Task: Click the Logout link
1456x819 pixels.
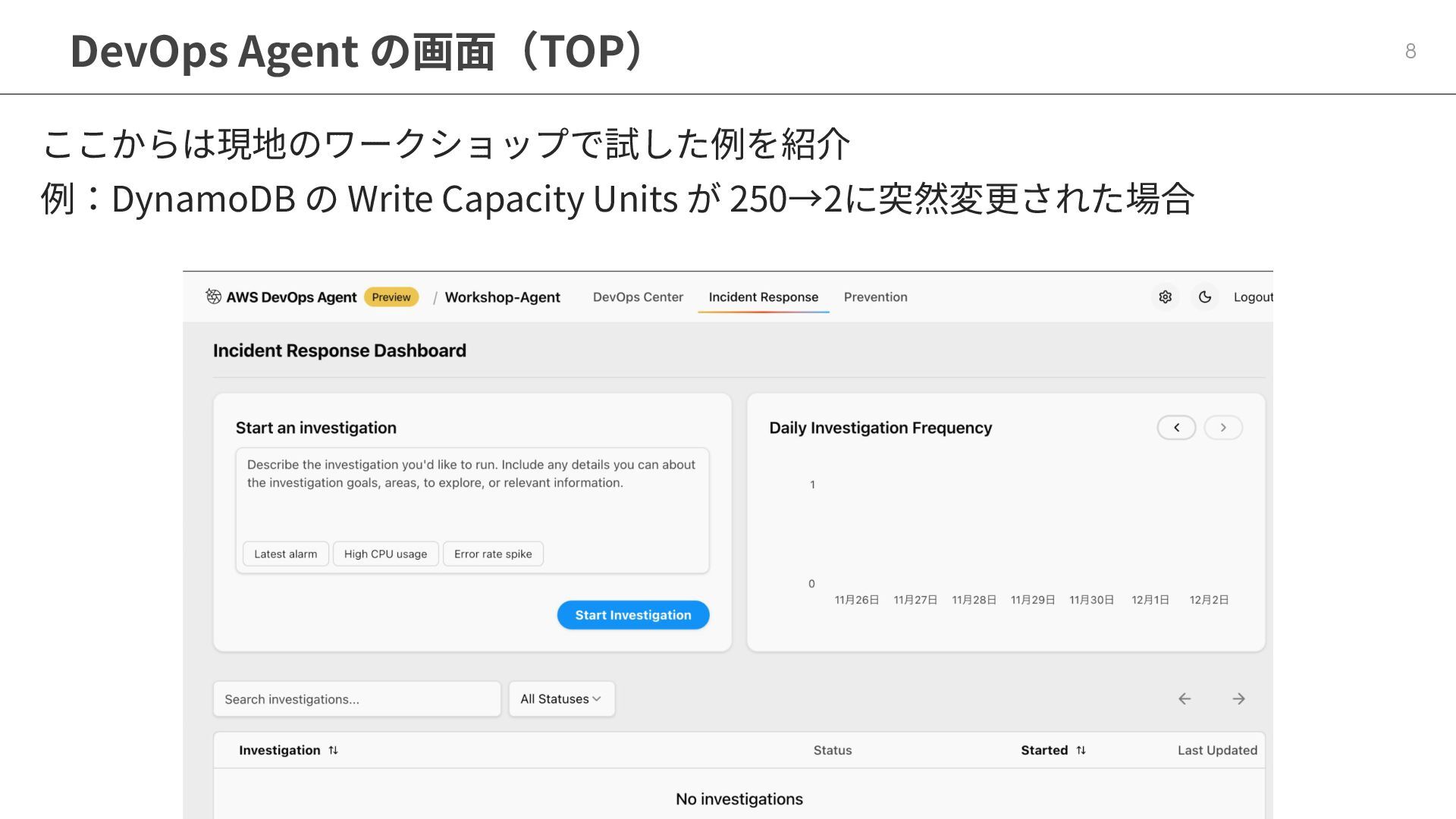Action: pyautogui.click(x=1252, y=297)
